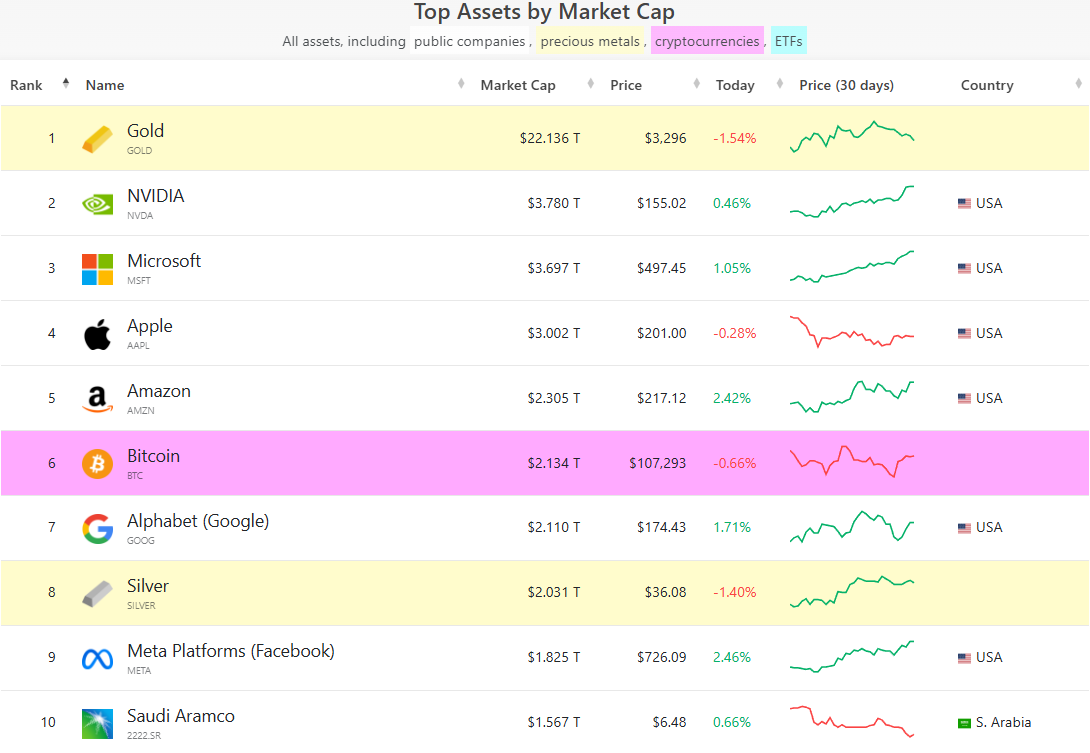Sort table using Name column arrow

tap(461, 83)
